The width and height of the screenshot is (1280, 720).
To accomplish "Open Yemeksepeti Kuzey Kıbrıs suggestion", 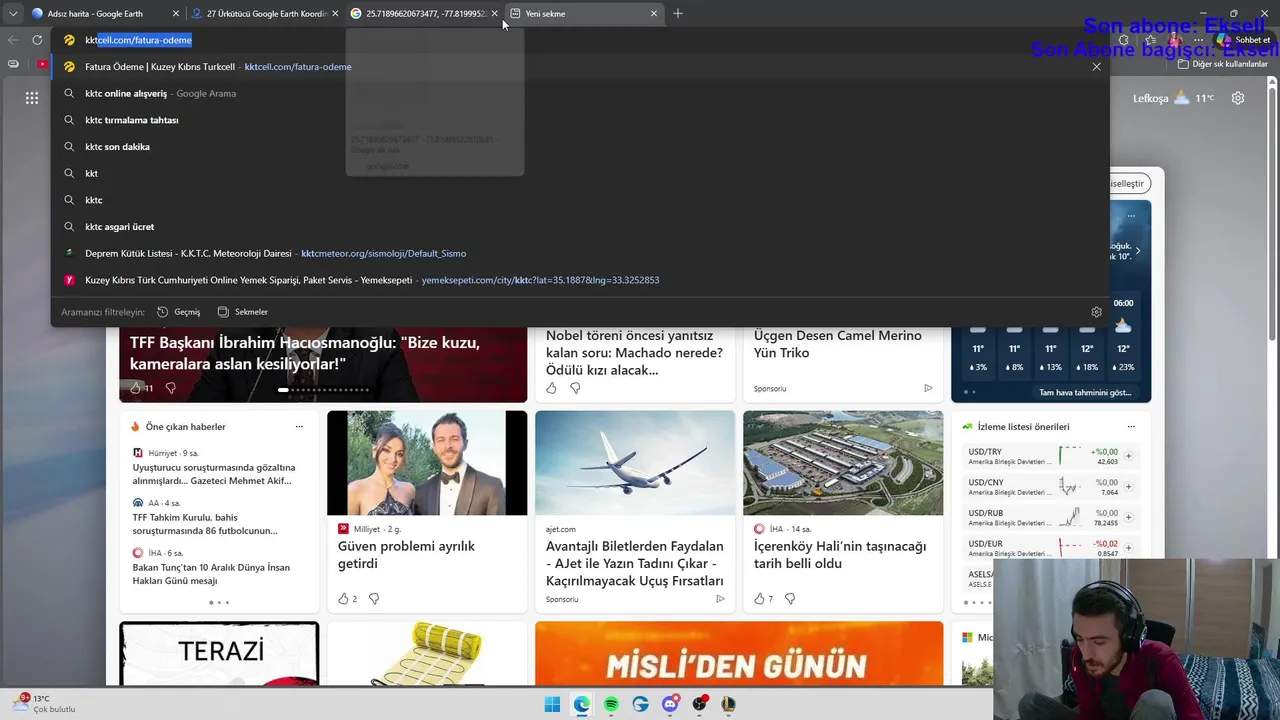I will pos(580,280).
